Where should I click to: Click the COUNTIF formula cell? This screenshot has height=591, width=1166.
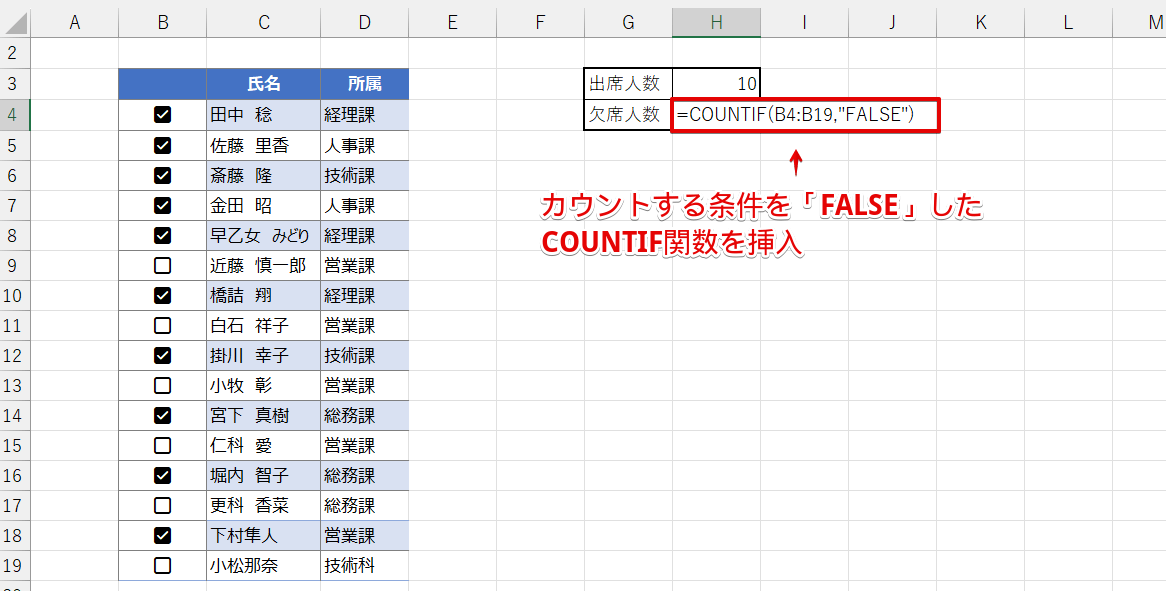click(805, 115)
